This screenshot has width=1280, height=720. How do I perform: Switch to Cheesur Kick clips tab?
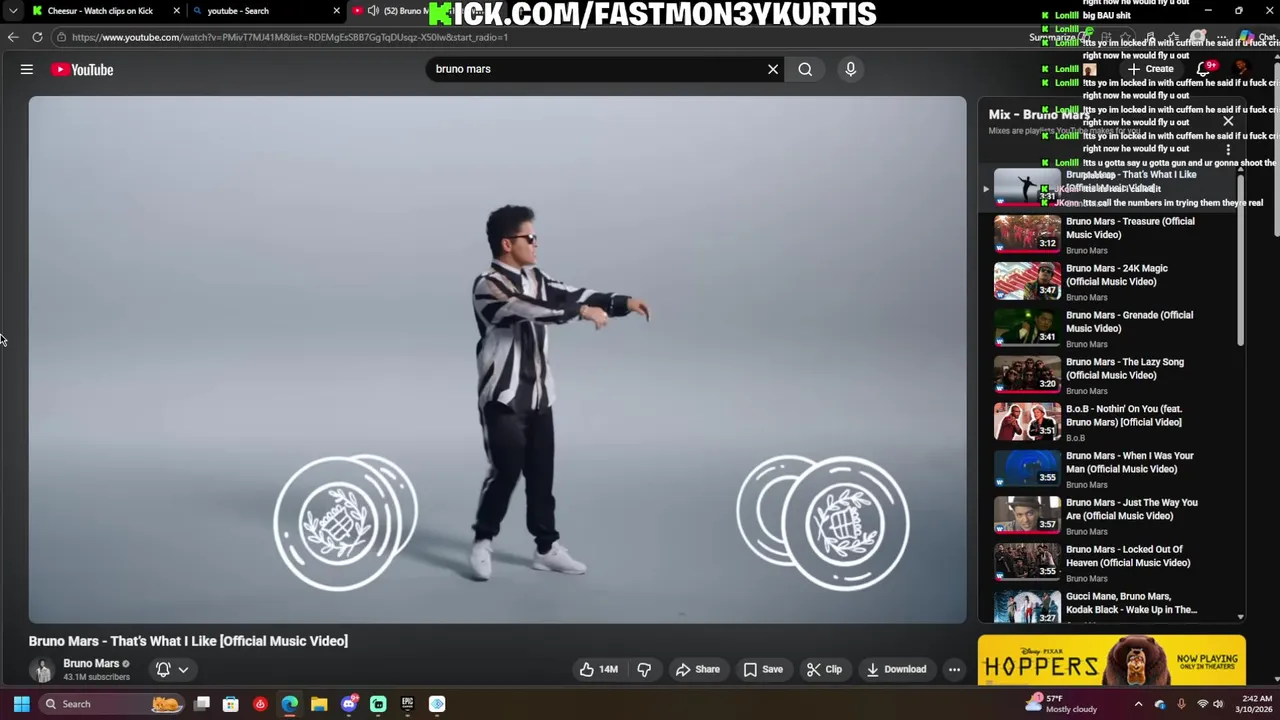coord(100,11)
